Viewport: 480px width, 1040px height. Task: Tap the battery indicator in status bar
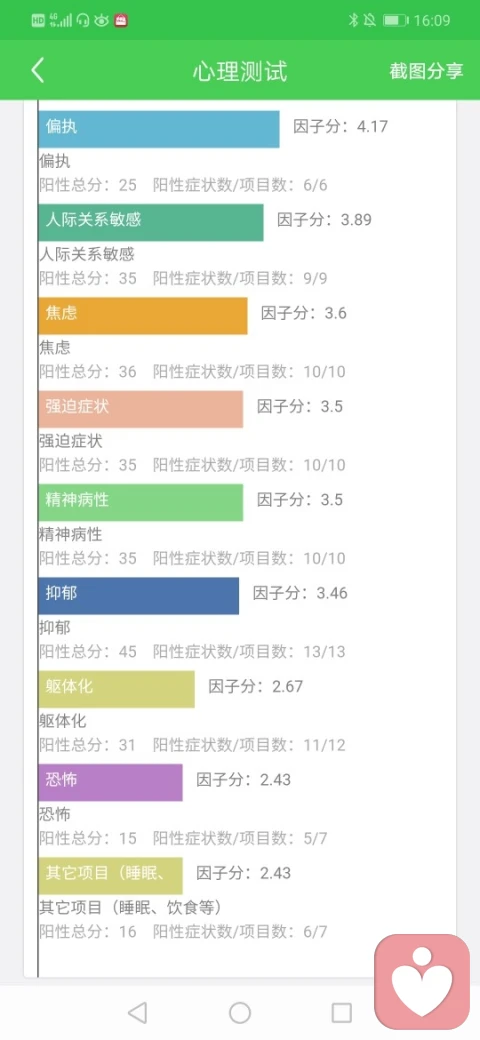click(x=395, y=21)
